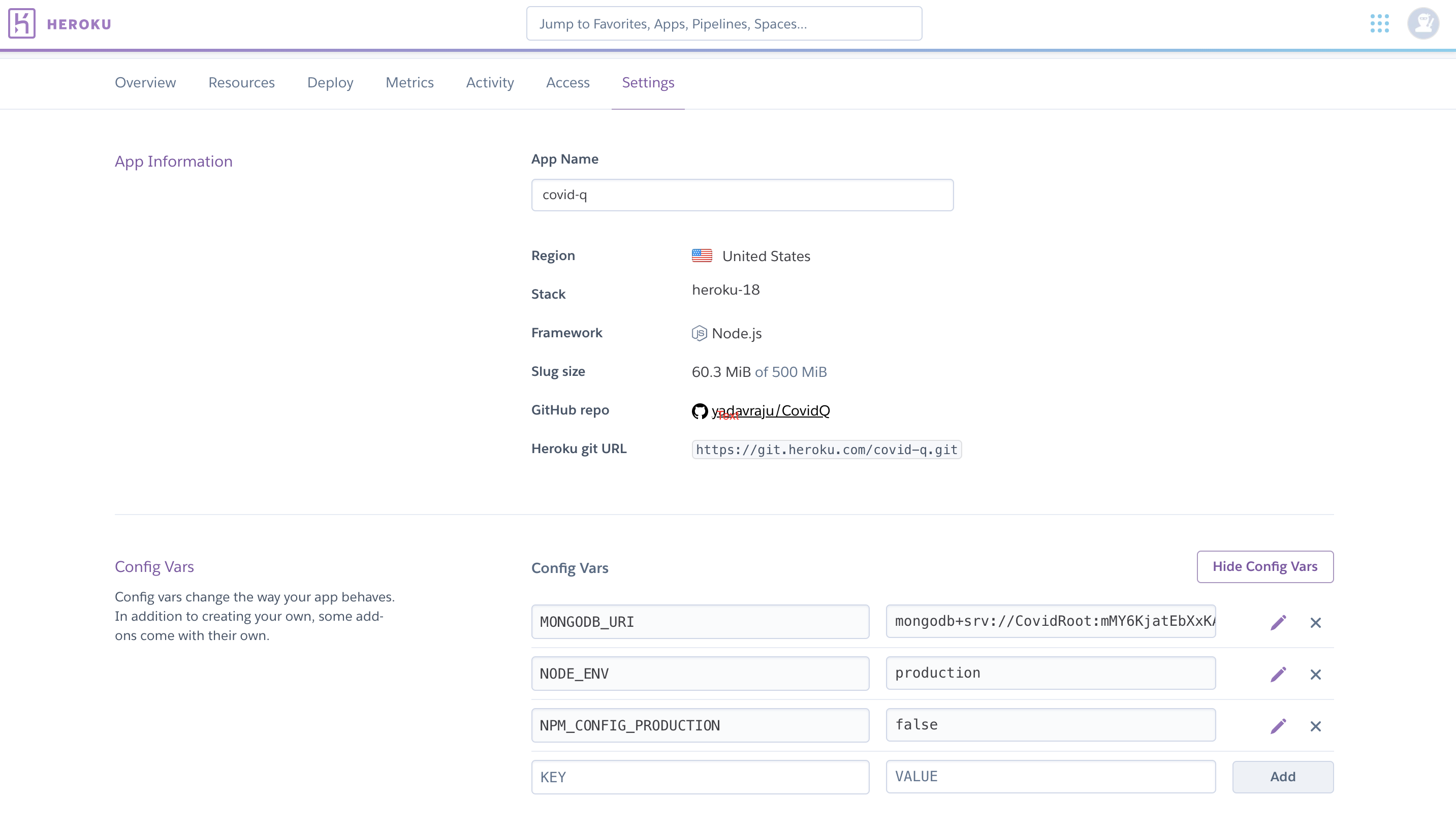This screenshot has width=1456, height=831.
Task: Go to the Access tab
Action: (568, 83)
